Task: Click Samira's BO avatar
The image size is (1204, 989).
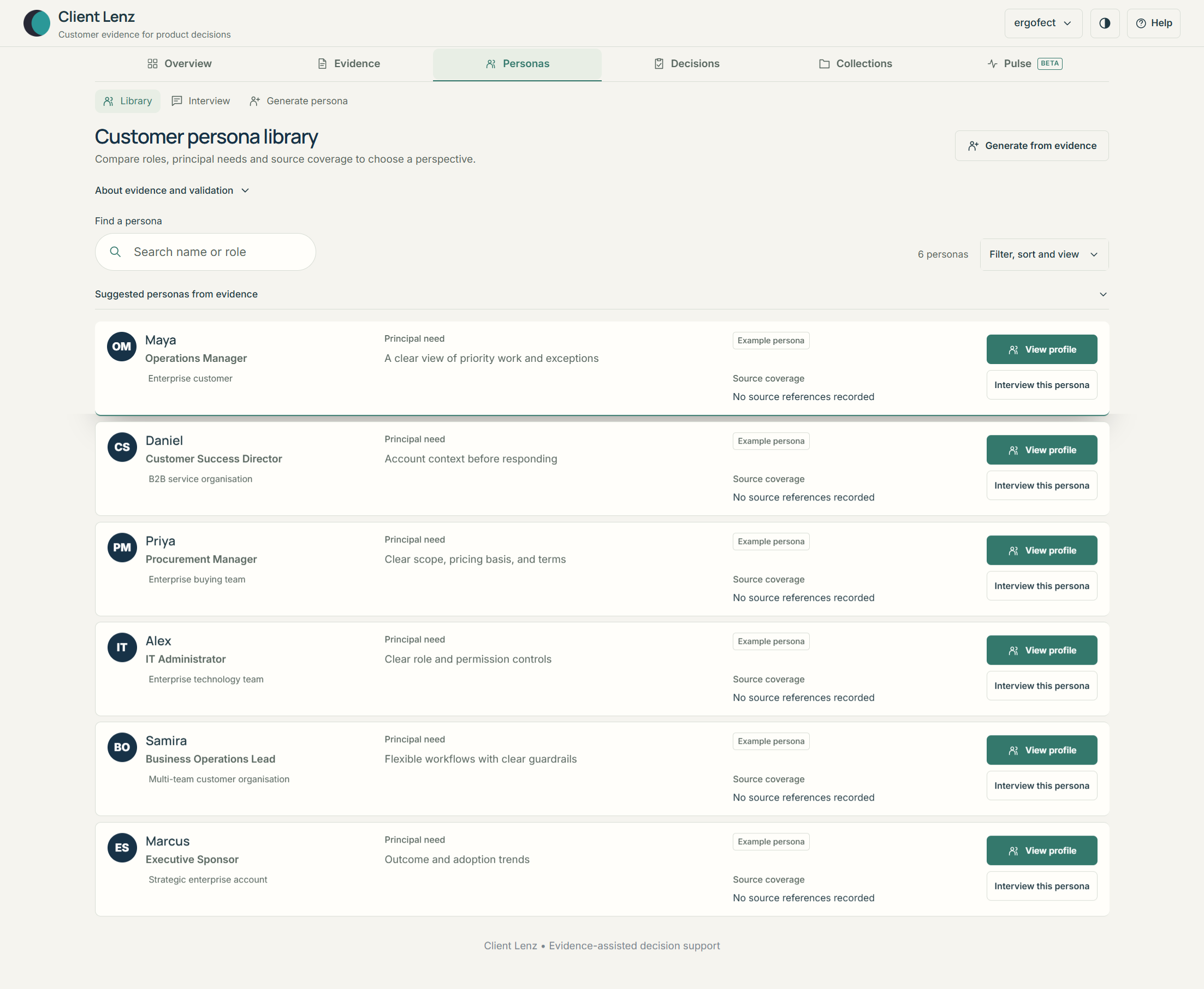Action: [122, 747]
